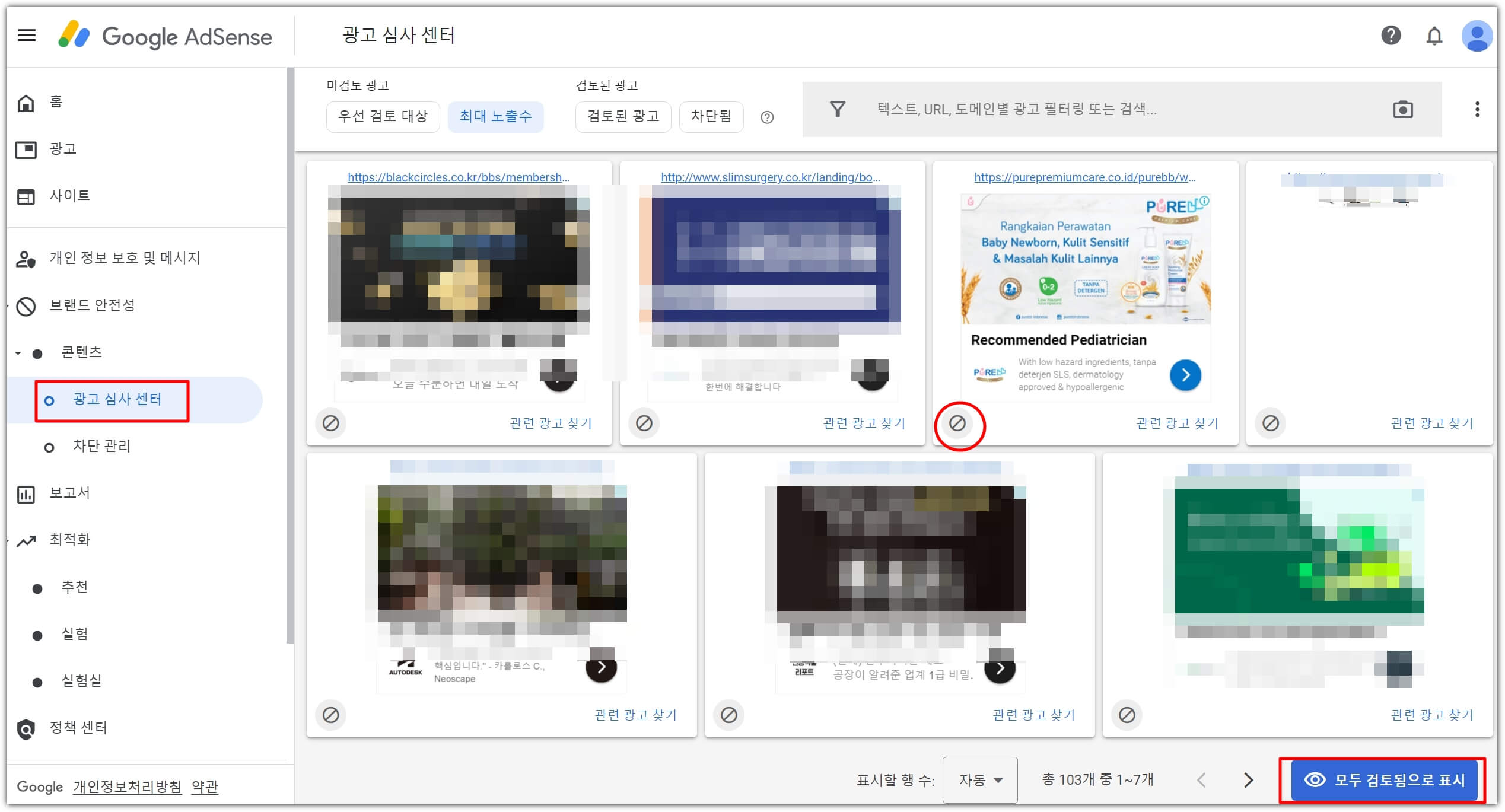1505x812 pixels.
Task: Open AdSense notifications bell
Action: 1435,36
